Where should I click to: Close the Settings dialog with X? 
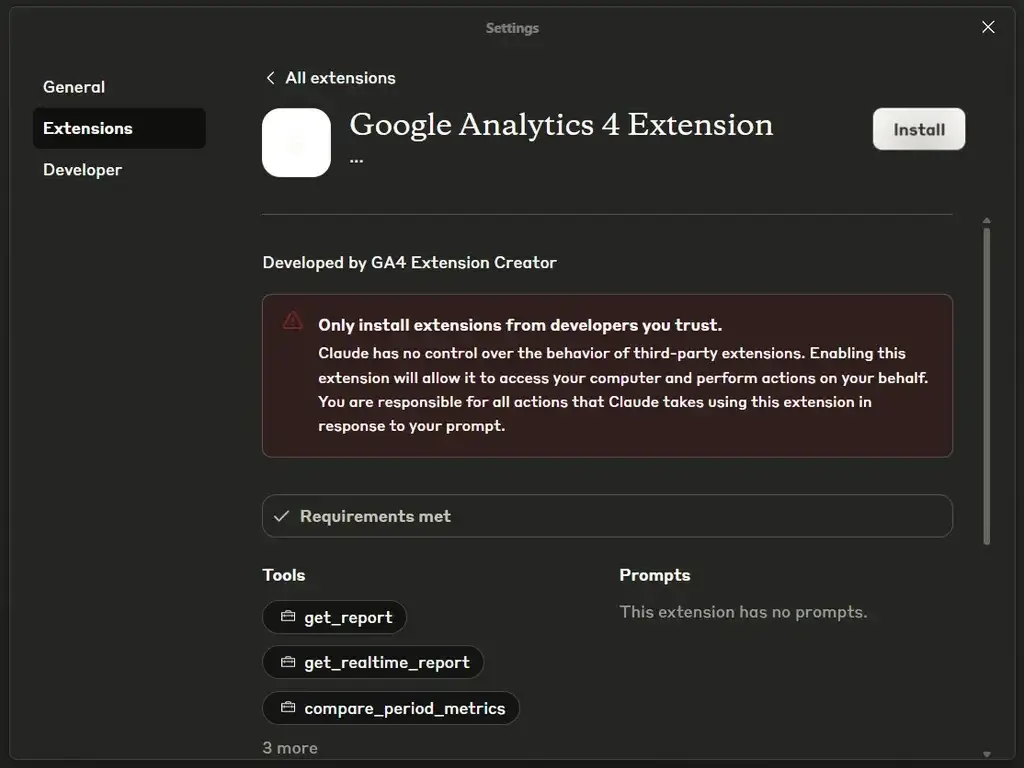(x=988, y=27)
